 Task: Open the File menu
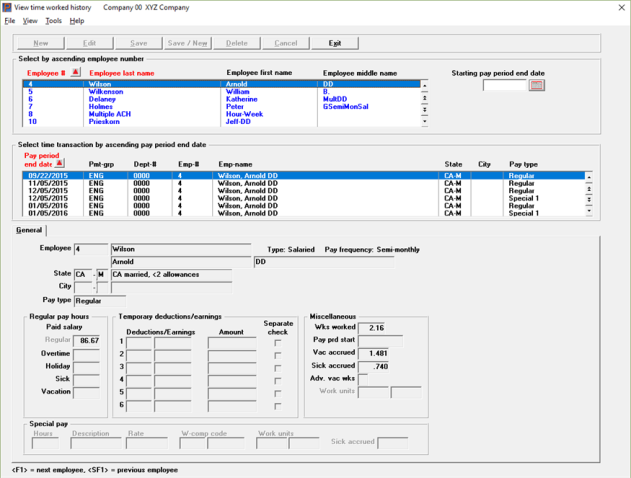[x=10, y=20]
